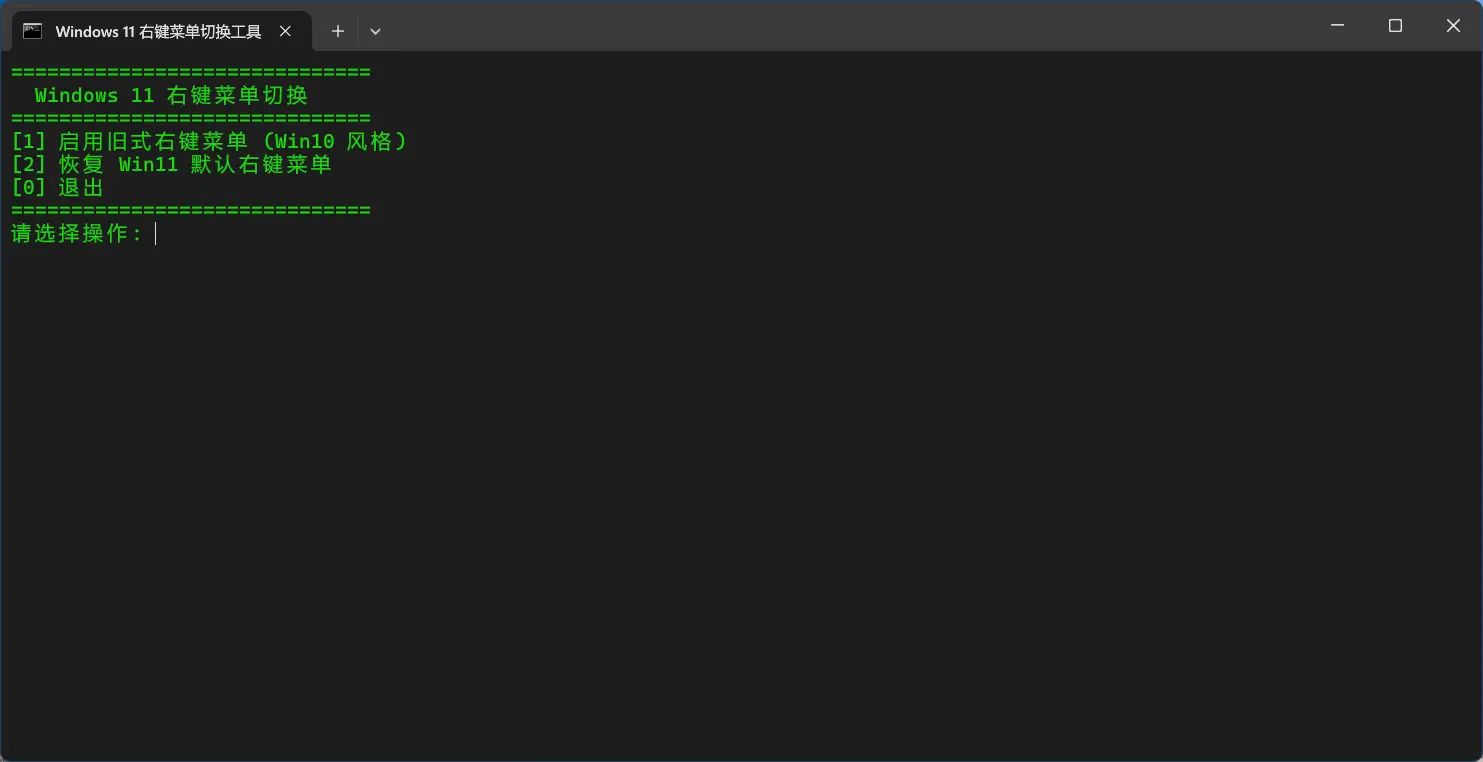1483x762 pixels.
Task: Click the square maximize icon
Action: (x=1395, y=25)
